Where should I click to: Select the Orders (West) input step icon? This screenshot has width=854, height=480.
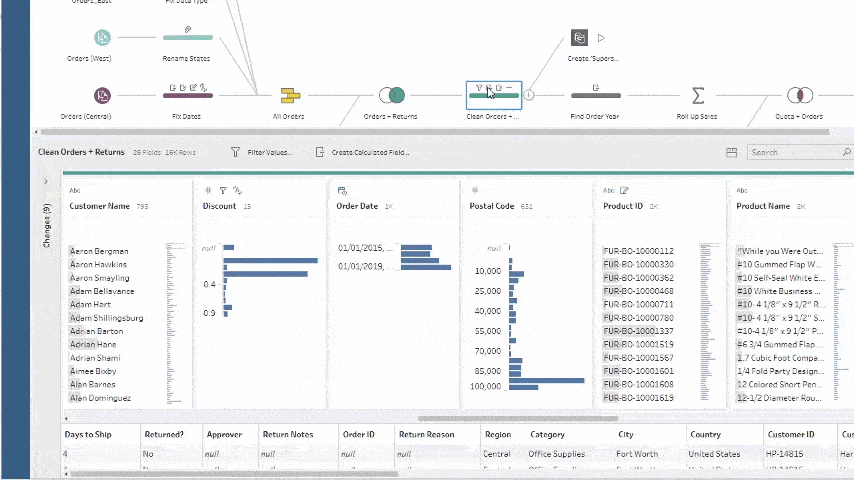point(102,38)
